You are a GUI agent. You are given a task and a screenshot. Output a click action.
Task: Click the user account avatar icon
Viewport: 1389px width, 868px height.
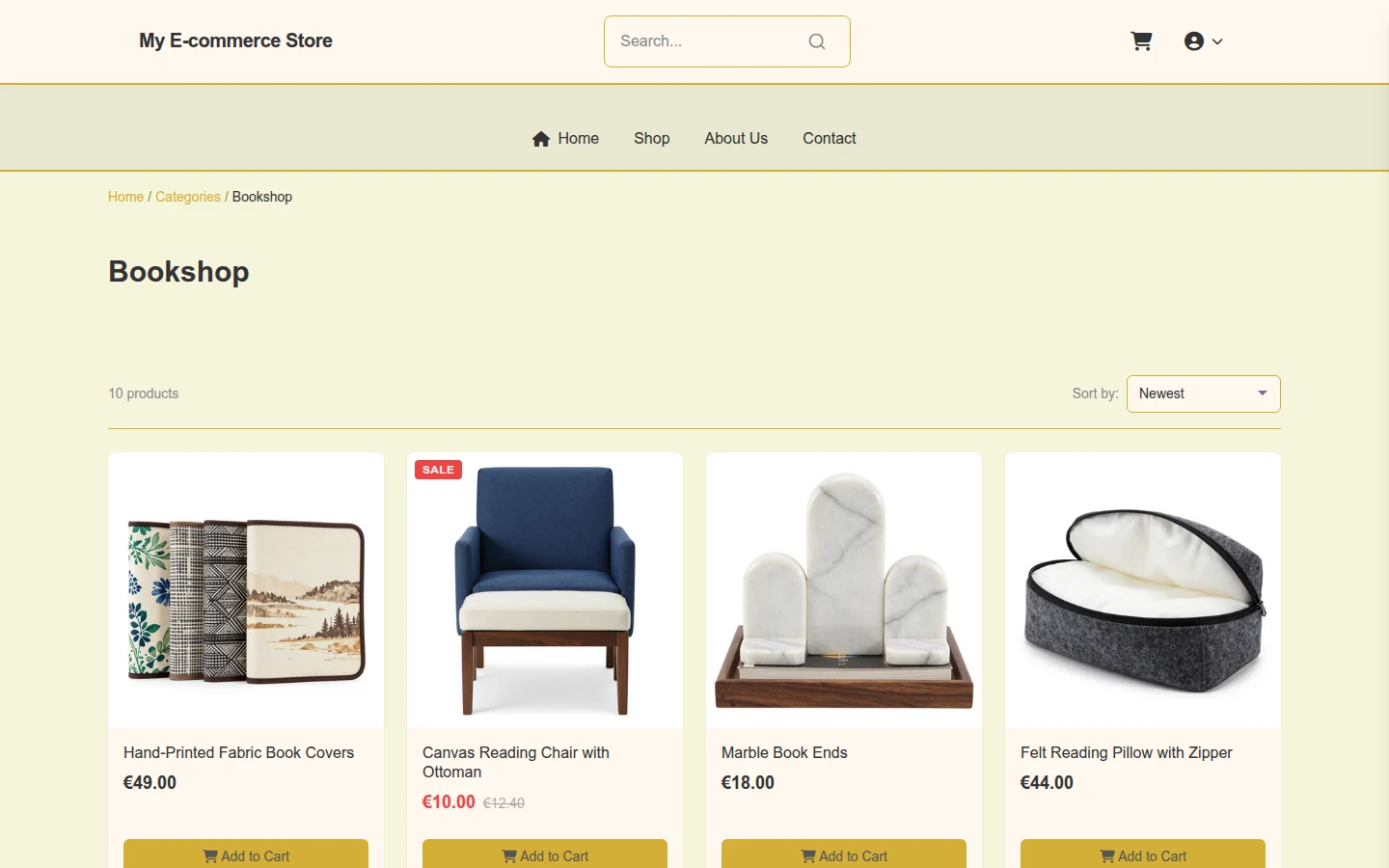tap(1194, 41)
